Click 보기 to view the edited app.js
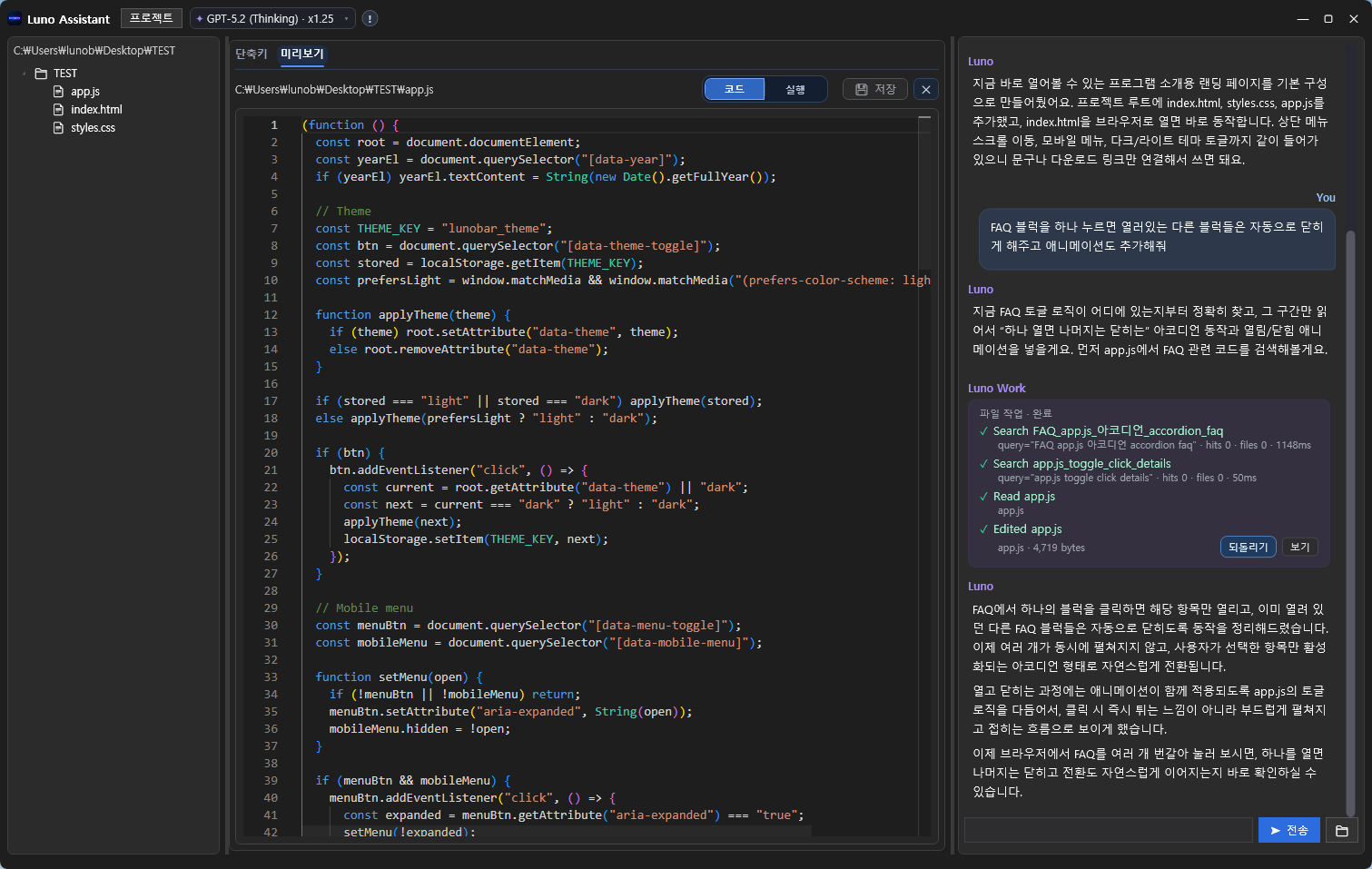The height and width of the screenshot is (869, 1372). click(1299, 547)
